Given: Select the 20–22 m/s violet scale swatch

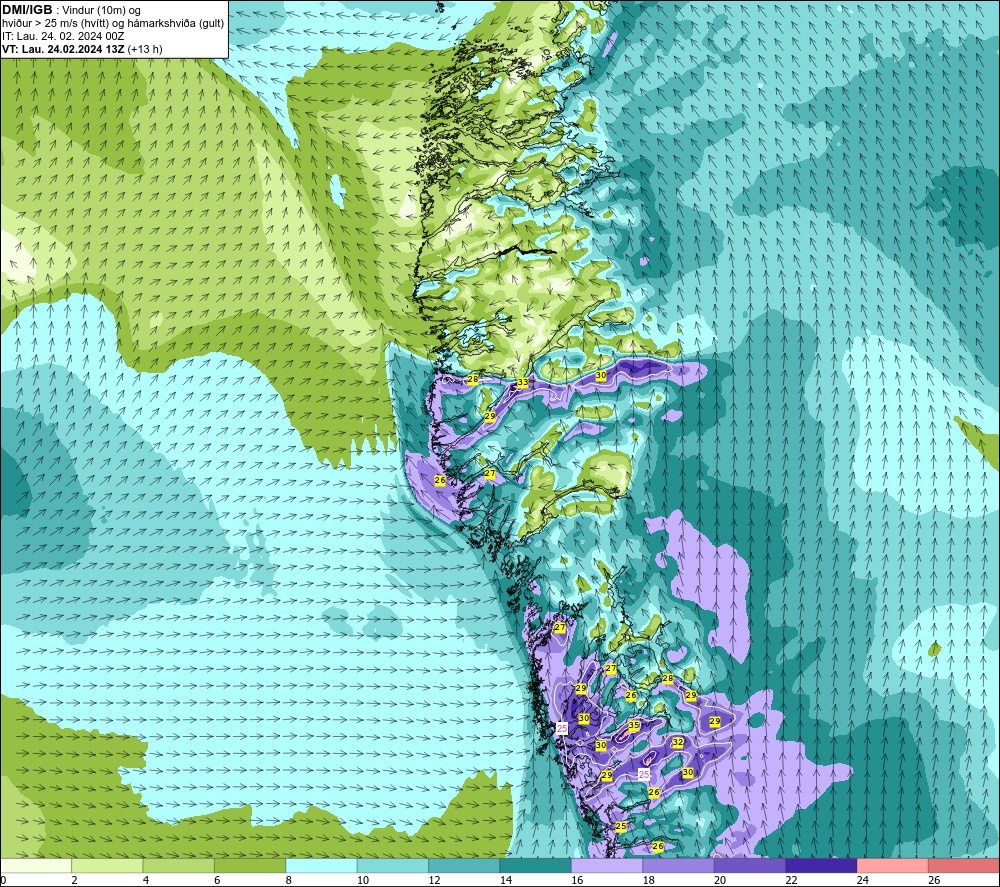Looking at the screenshot, I should tap(750, 865).
